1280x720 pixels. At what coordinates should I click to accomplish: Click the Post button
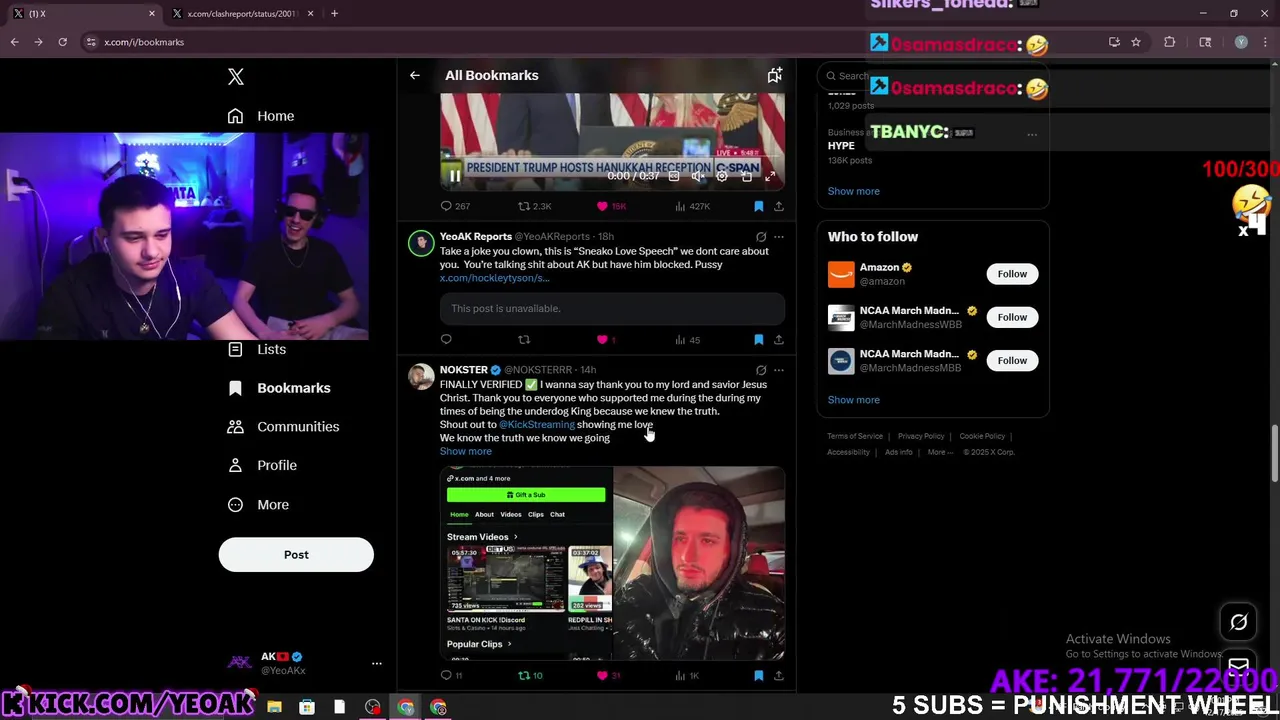296,555
